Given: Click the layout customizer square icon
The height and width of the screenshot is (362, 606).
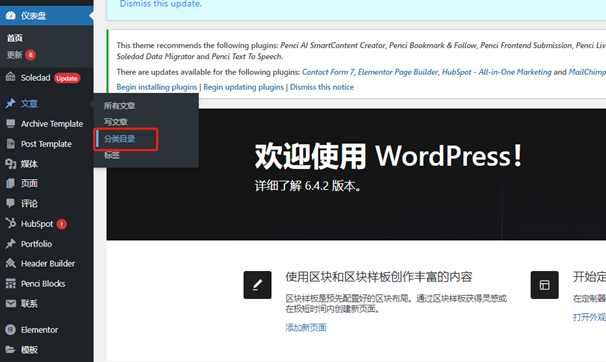Looking at the screenshot, I should coord(545,285).
